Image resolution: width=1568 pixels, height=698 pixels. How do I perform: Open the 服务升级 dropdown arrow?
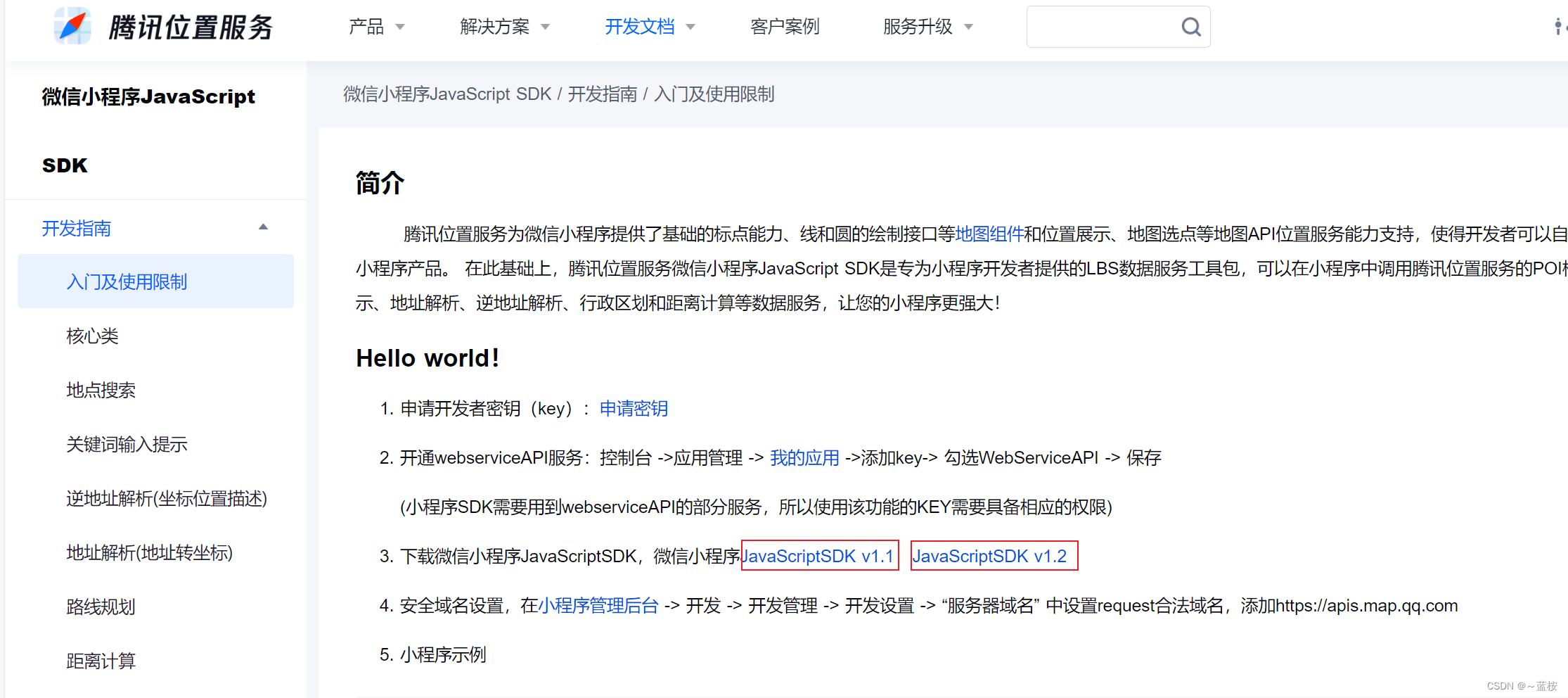point(968,27)
